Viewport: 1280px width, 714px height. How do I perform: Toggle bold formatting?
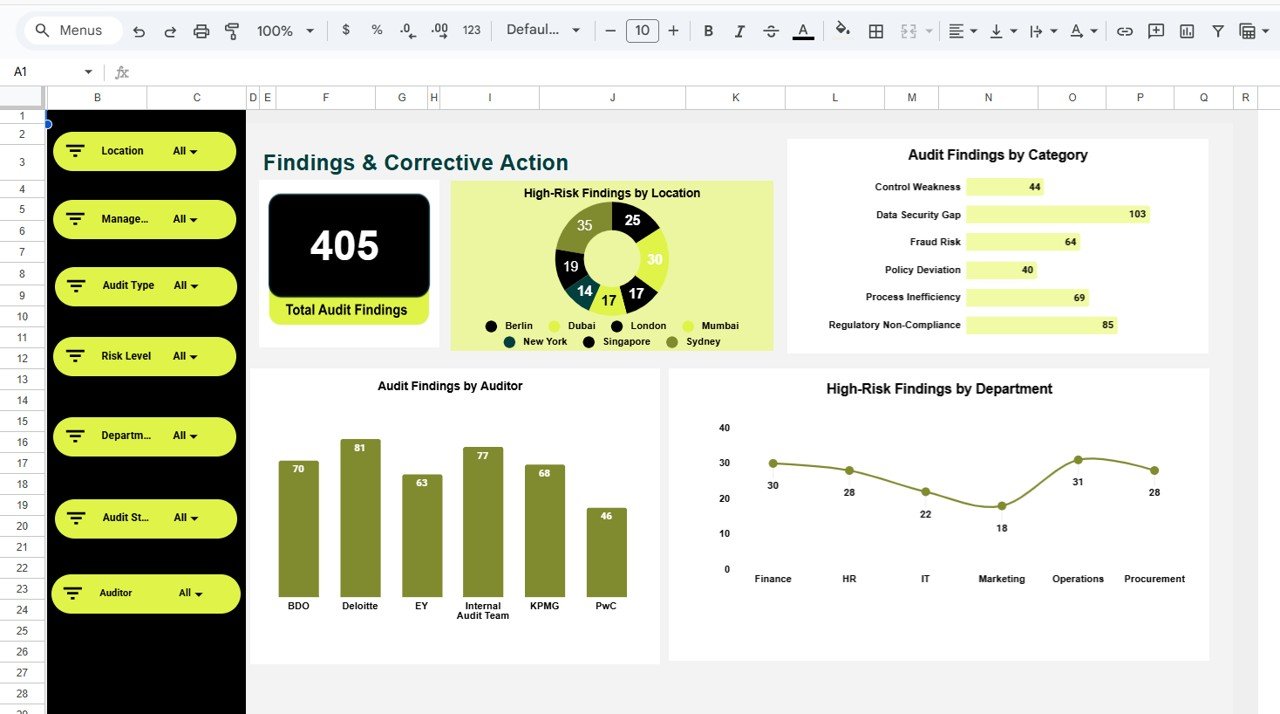(x=708, y=31)
